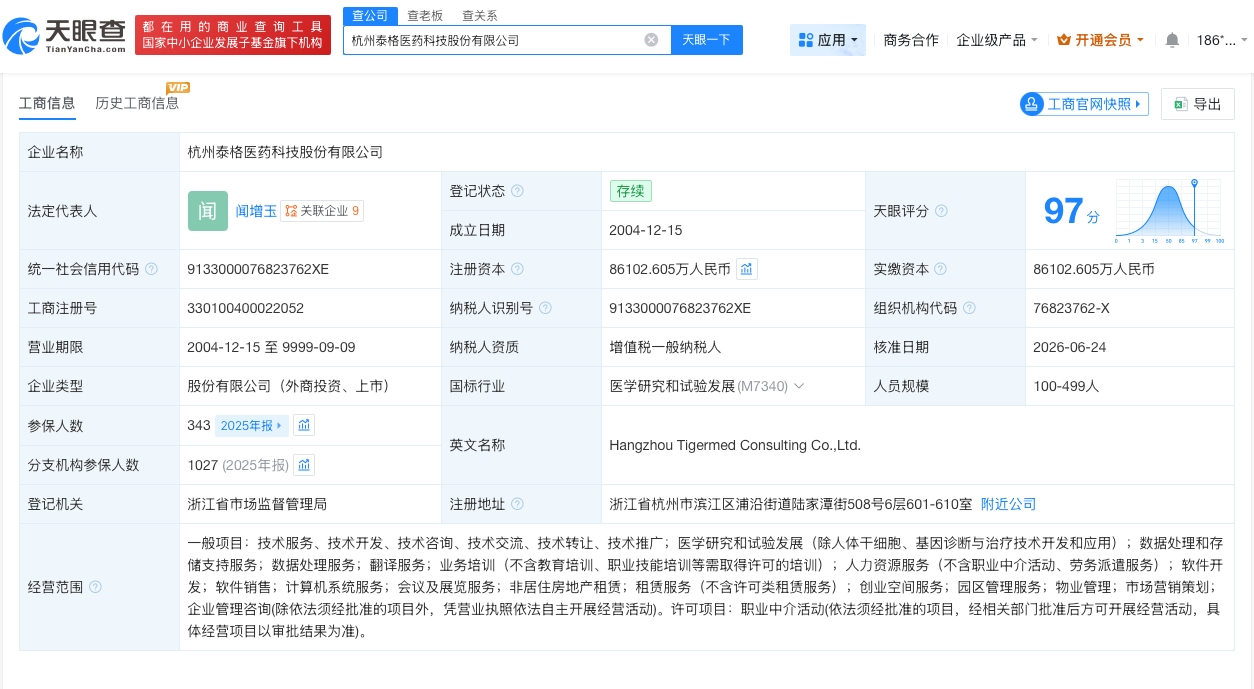Click the help icon next to 纳税人识别号
The height and width of the screenshot is (689, 1254).
(x=545, y=308)
